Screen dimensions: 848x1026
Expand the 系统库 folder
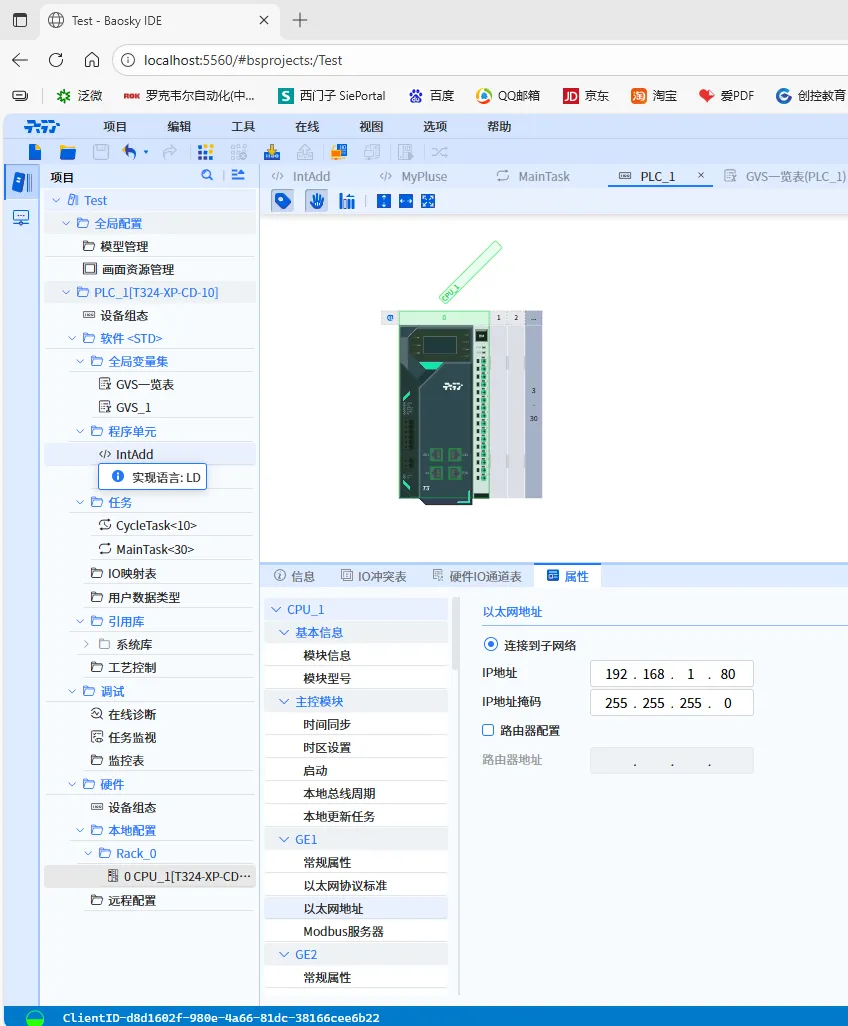pyautogui.click(x=86, y=645)
